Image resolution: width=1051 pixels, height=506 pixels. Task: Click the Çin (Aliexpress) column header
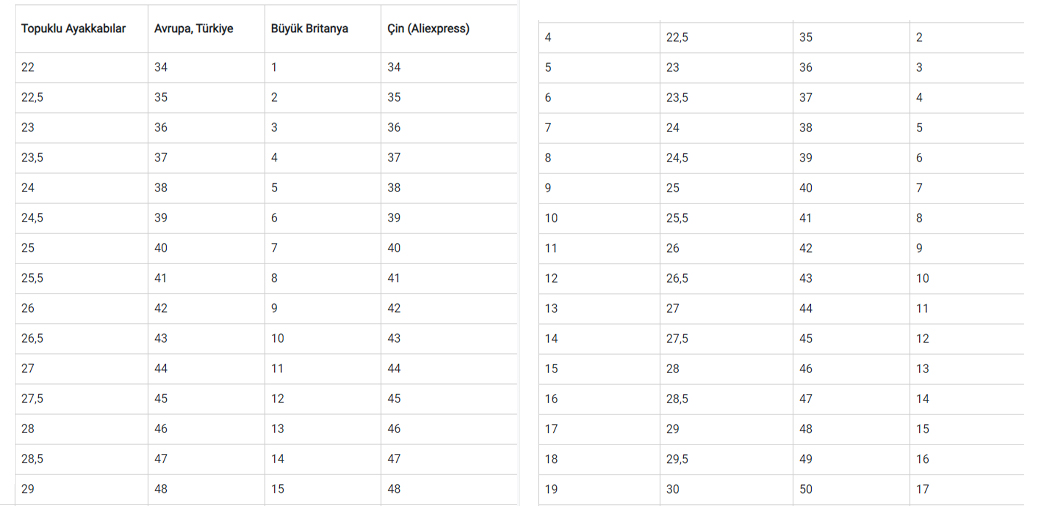click(428, 29)
